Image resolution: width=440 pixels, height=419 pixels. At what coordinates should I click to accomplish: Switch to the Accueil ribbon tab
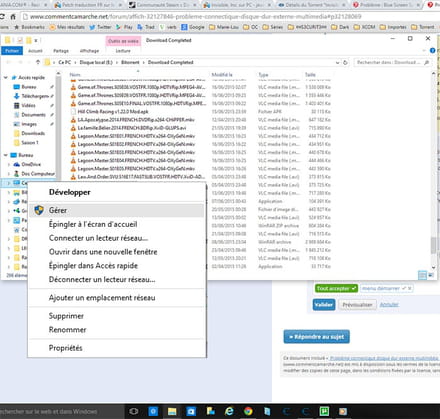pyautogui.click(x=35, y=51)
